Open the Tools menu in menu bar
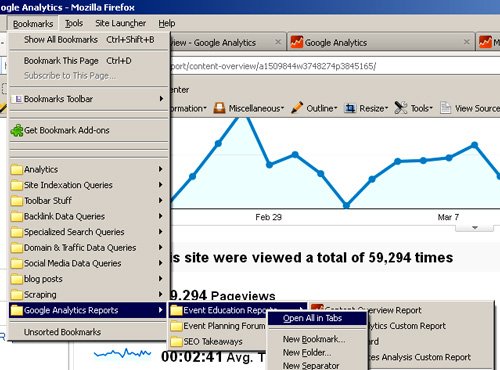 (x=74, y=23)
